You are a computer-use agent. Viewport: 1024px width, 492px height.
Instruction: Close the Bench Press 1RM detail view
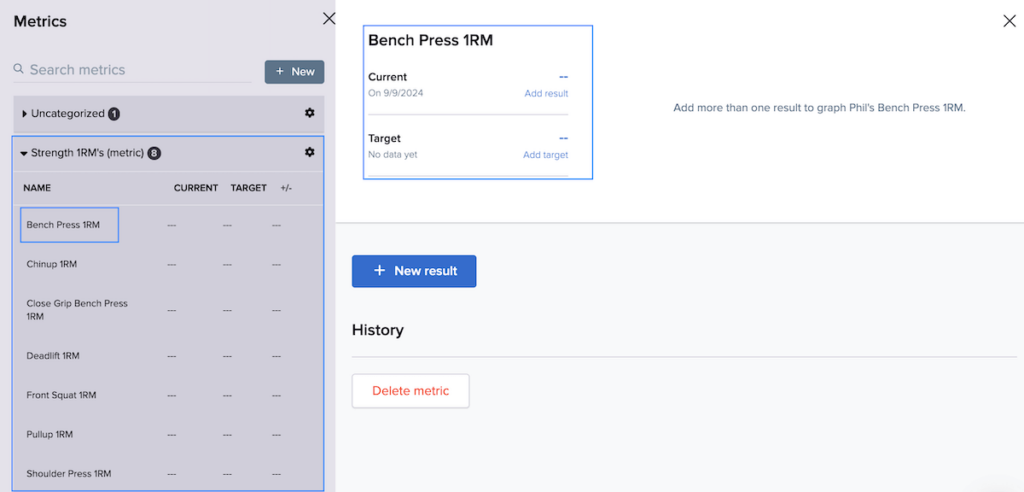(1009, 21)
